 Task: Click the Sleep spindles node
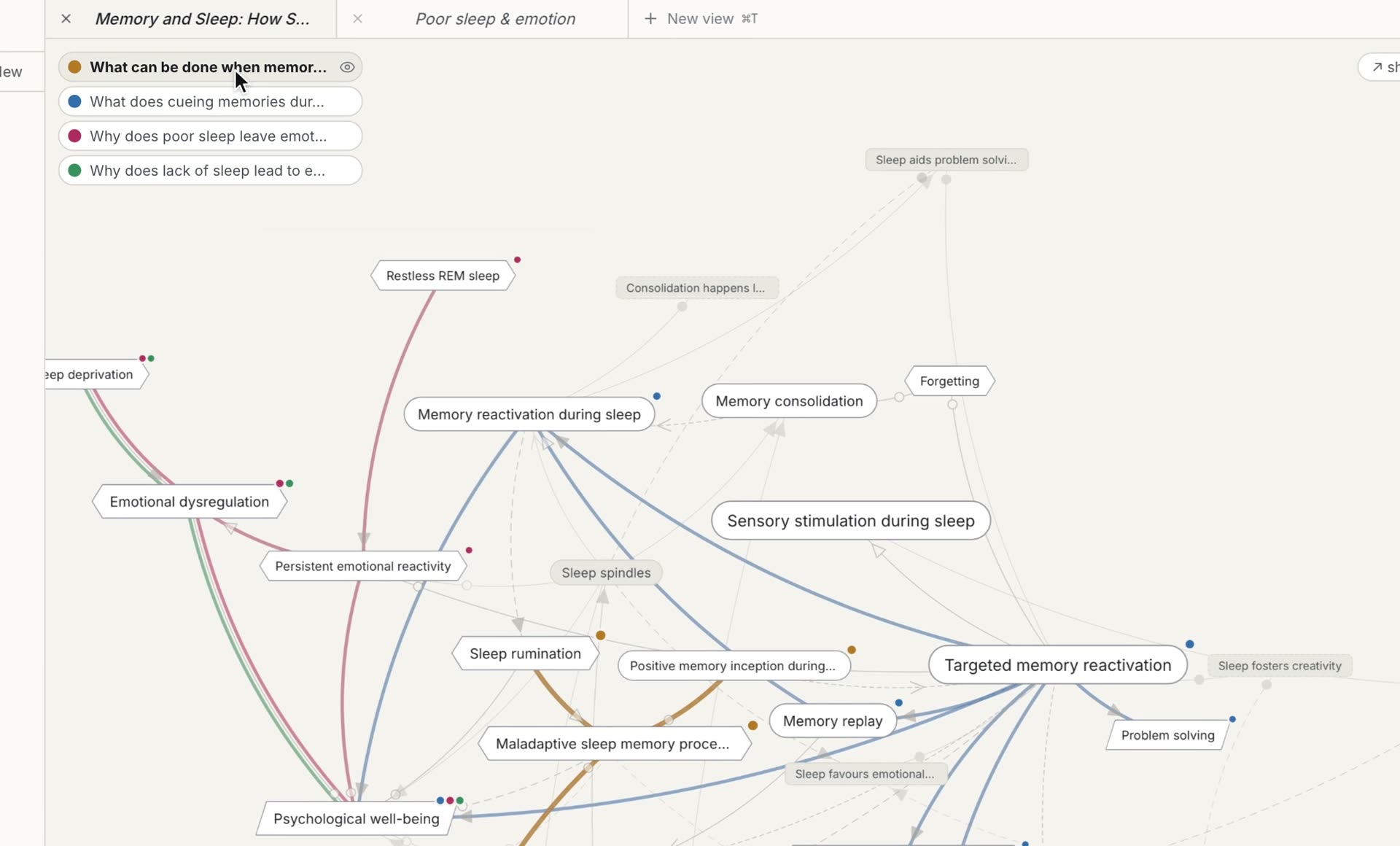coord(606,573)
